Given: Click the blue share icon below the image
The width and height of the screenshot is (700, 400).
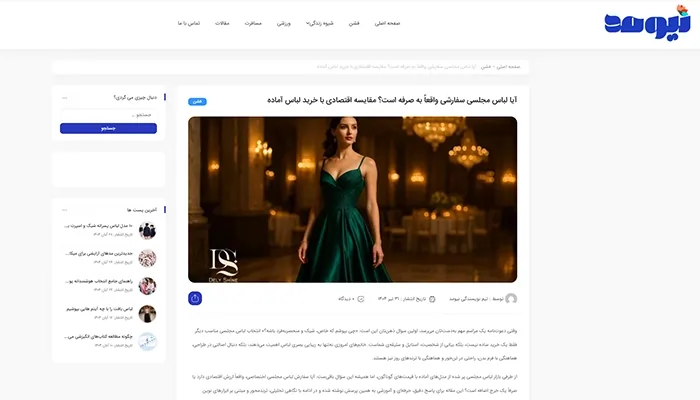Looking at the screenshot, I should pyautogui.click(x=195, y=298).
